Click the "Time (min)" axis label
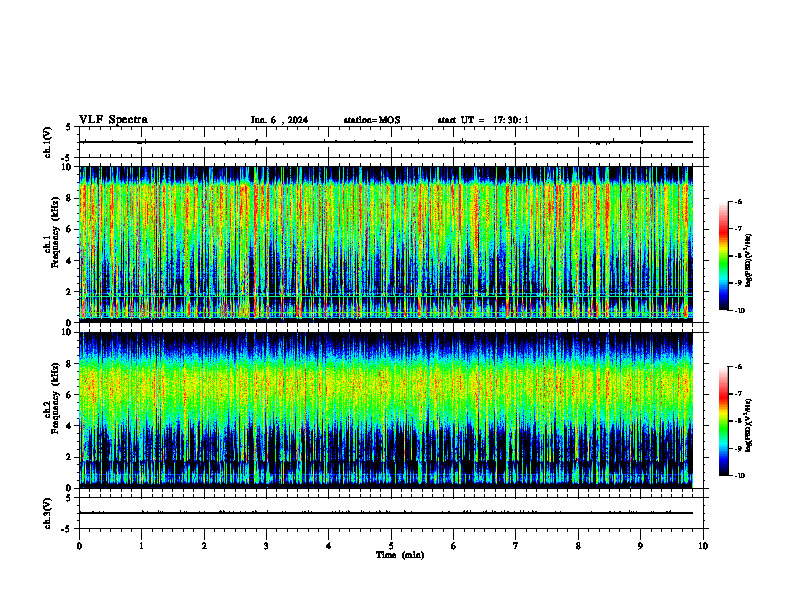The image size is (792, 612). (400, 555)
